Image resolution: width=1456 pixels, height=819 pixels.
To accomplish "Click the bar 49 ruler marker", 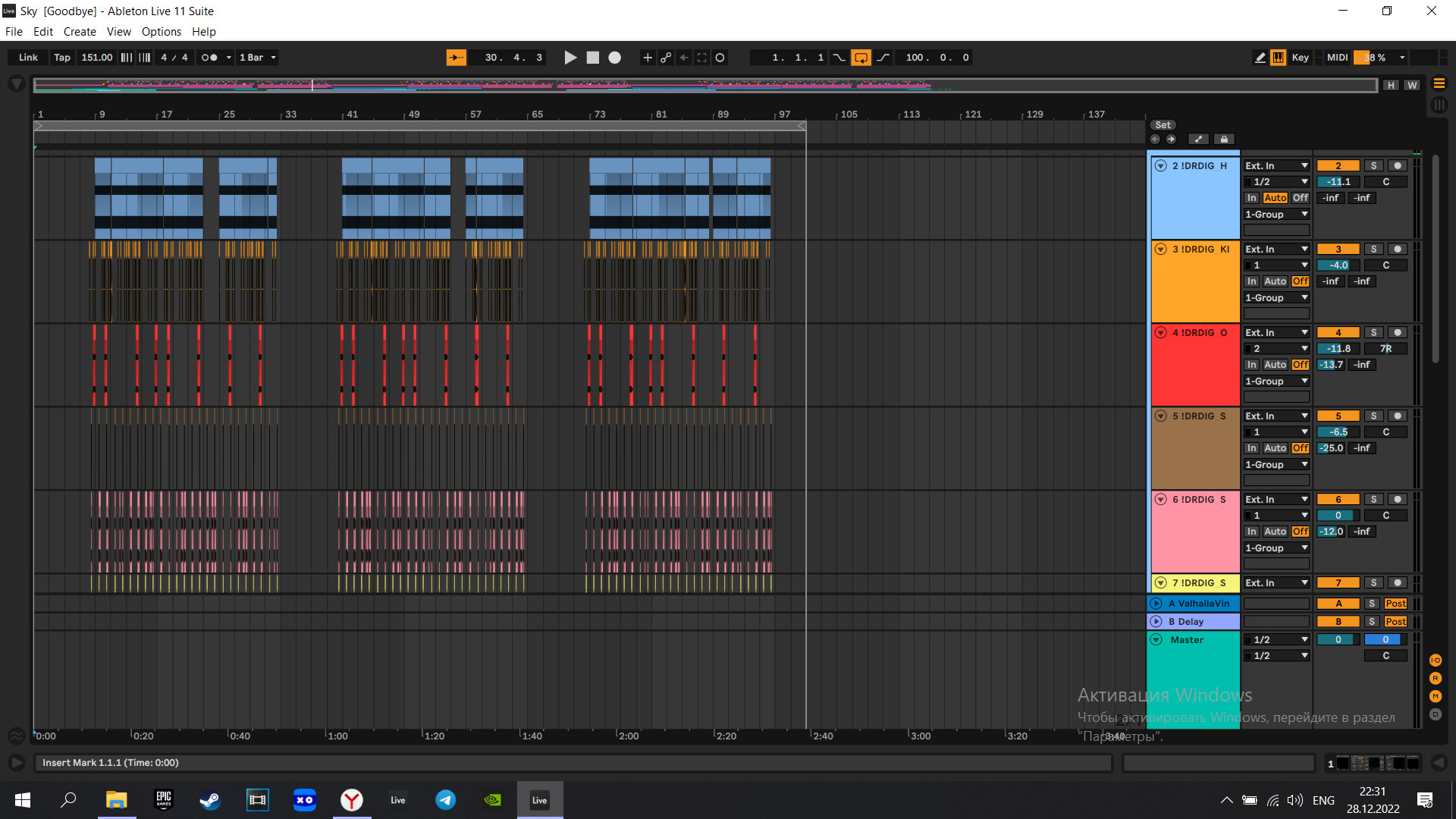I will click(413, 115).
